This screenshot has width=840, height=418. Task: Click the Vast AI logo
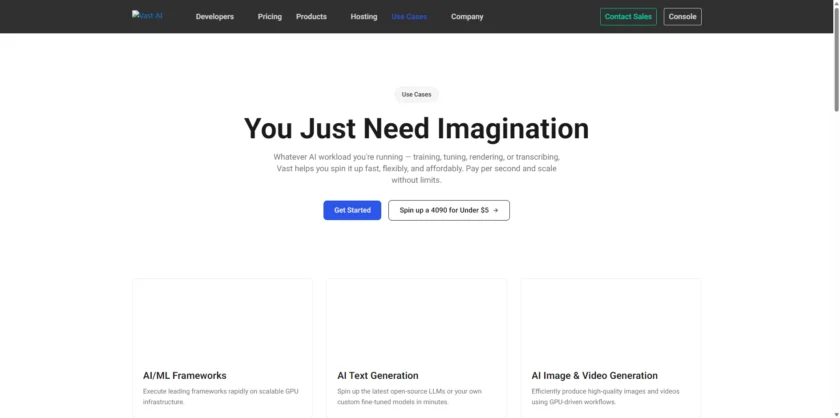[x=147, y=16]
